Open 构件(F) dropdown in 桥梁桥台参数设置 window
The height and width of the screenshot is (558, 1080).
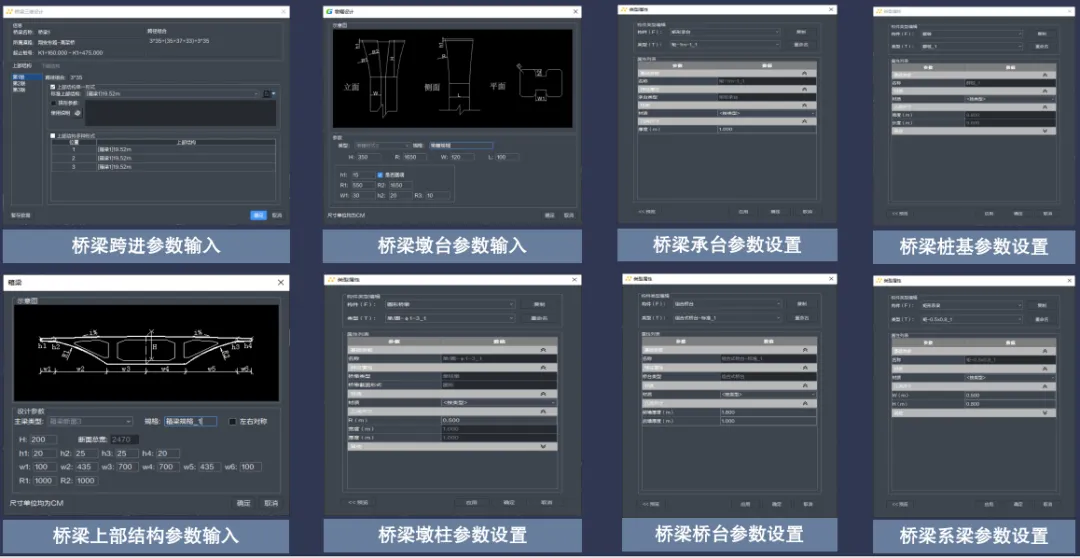tap(725, 304)
